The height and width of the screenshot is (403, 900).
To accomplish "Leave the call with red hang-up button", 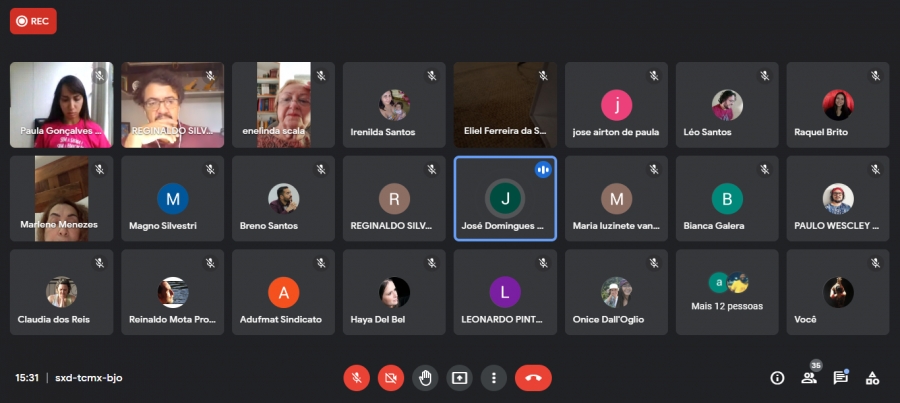I will coord(533,378).
